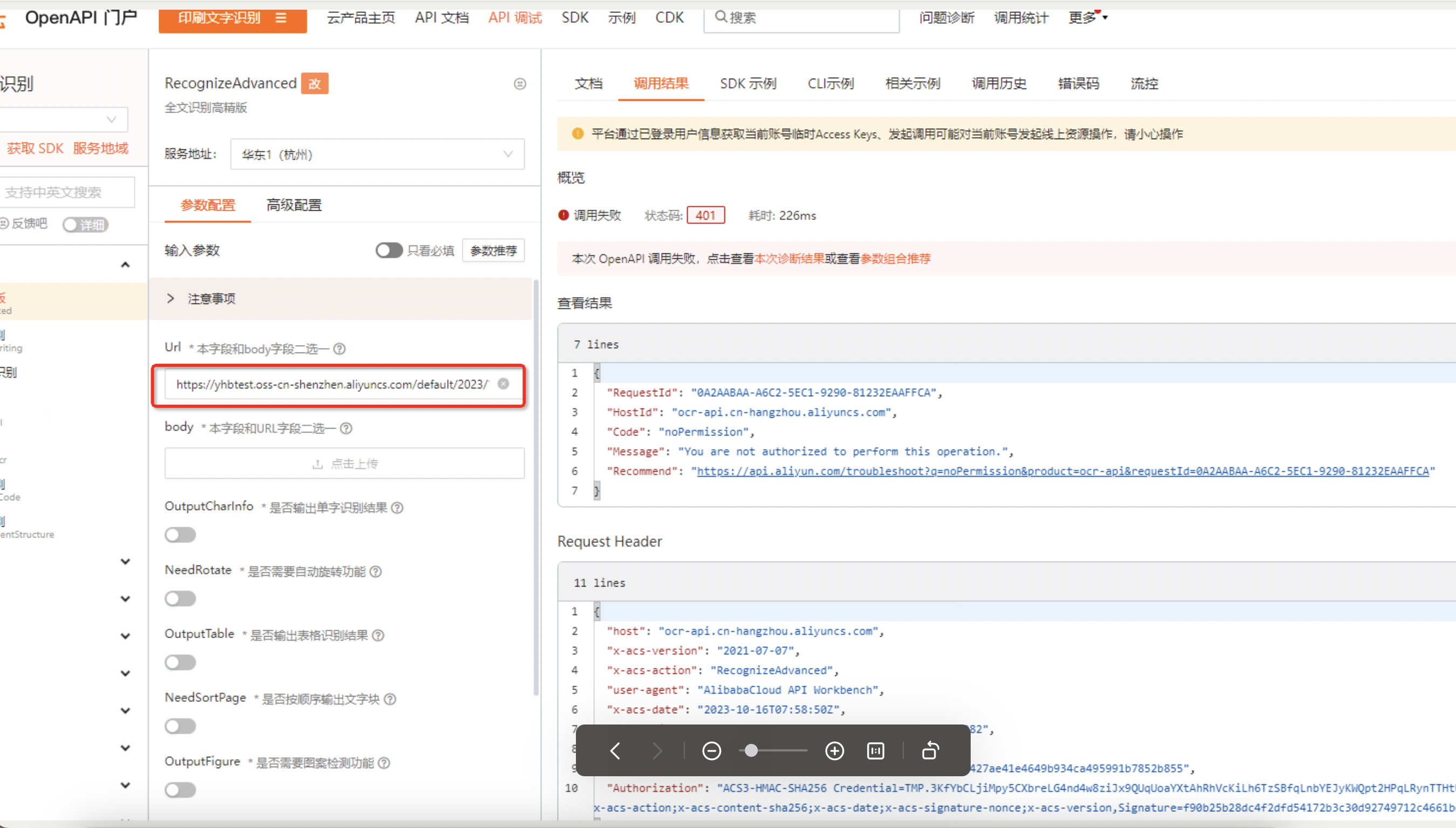The width and height of the screenshot is (1456, 828).
Task: Click the 点击上传 upload button
Action: coord(345,464)
